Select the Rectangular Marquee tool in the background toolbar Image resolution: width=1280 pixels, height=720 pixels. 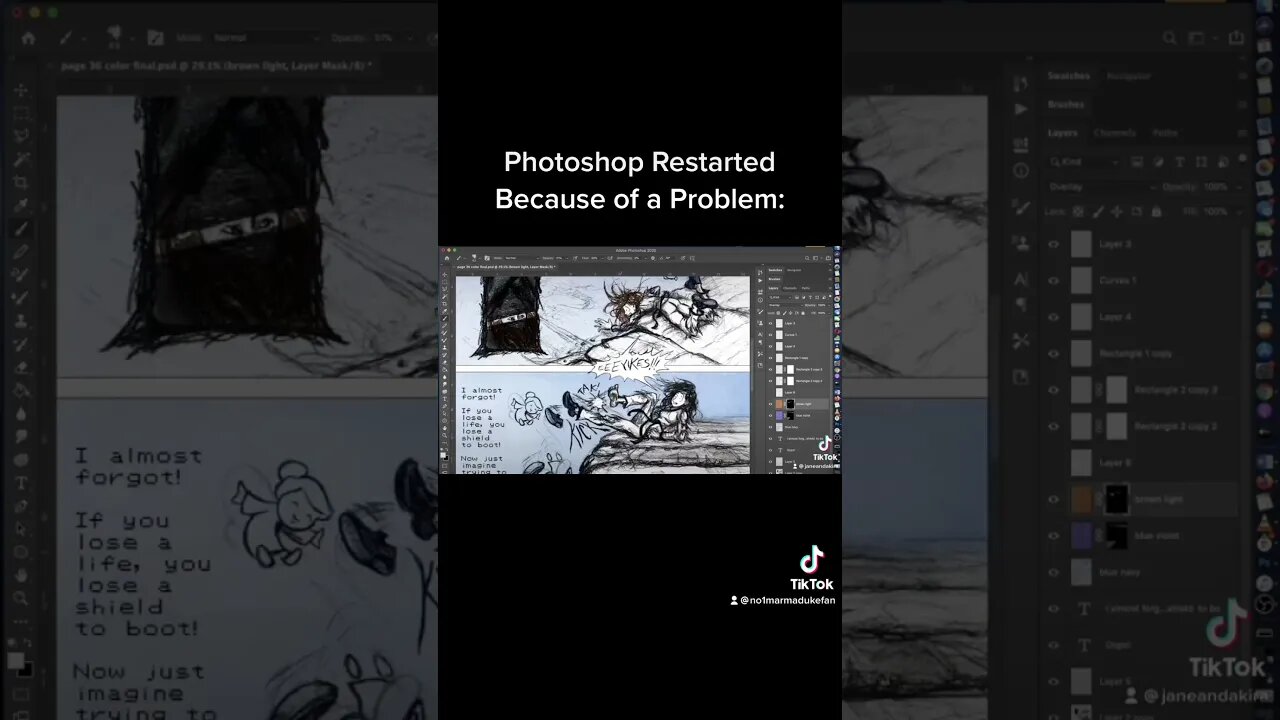21,113
